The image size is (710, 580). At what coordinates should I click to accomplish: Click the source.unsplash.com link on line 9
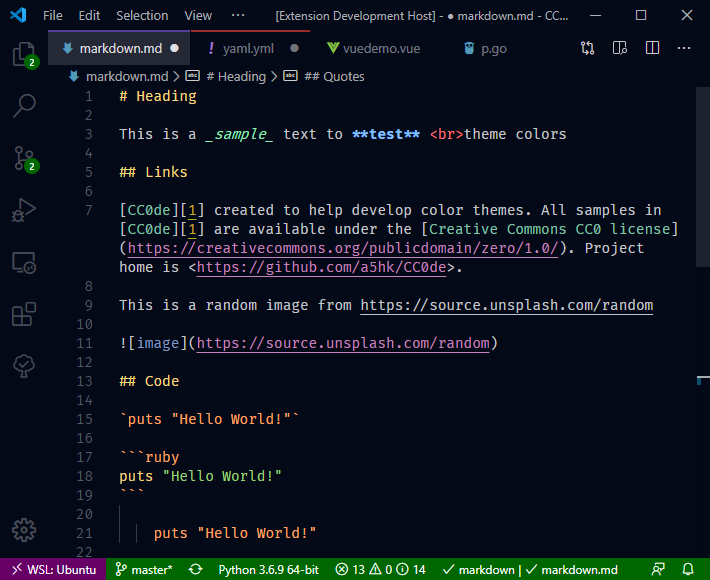pos(507,305)
